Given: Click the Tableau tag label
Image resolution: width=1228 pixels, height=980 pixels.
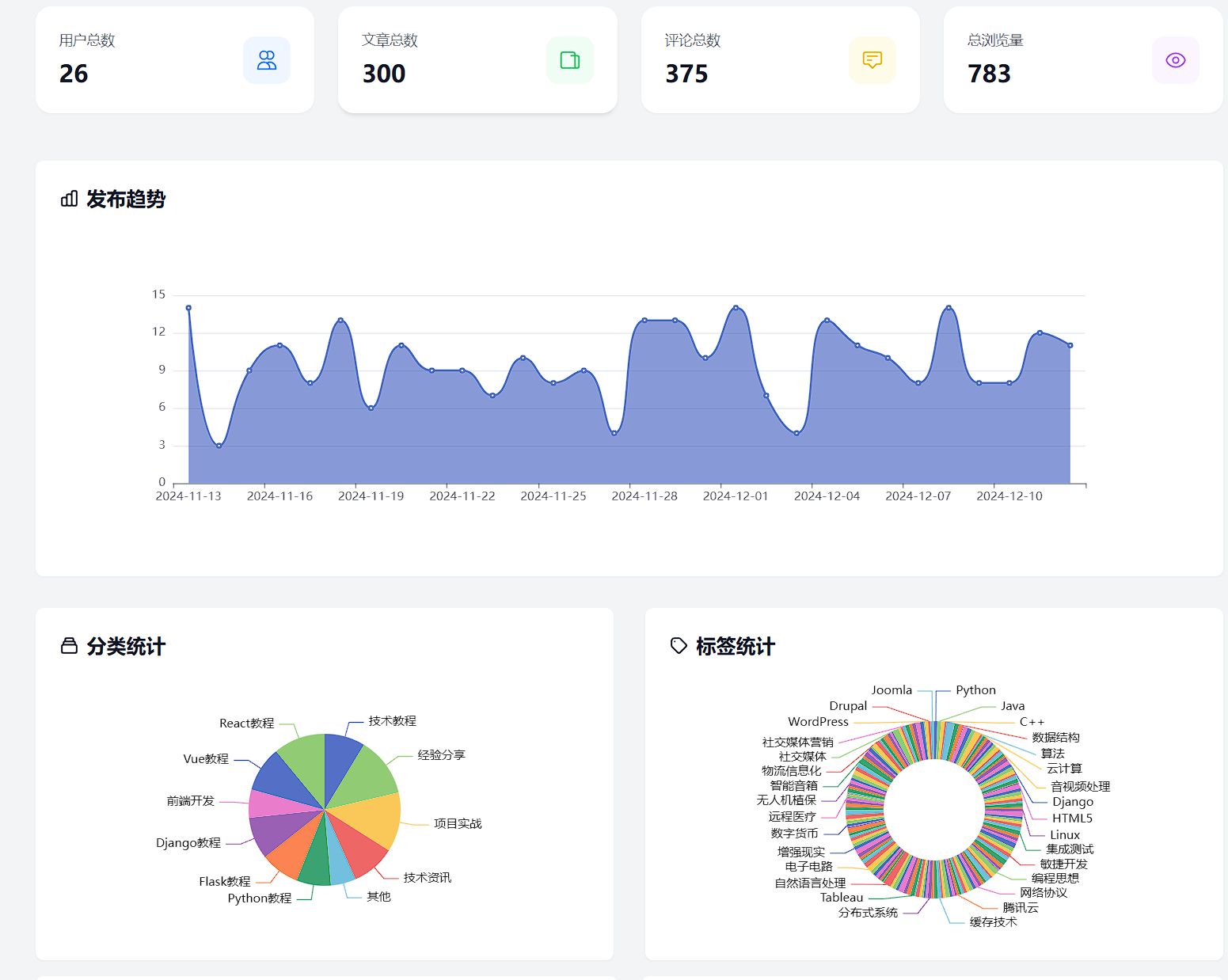Looking at the screenshot, I should point(842,898).
